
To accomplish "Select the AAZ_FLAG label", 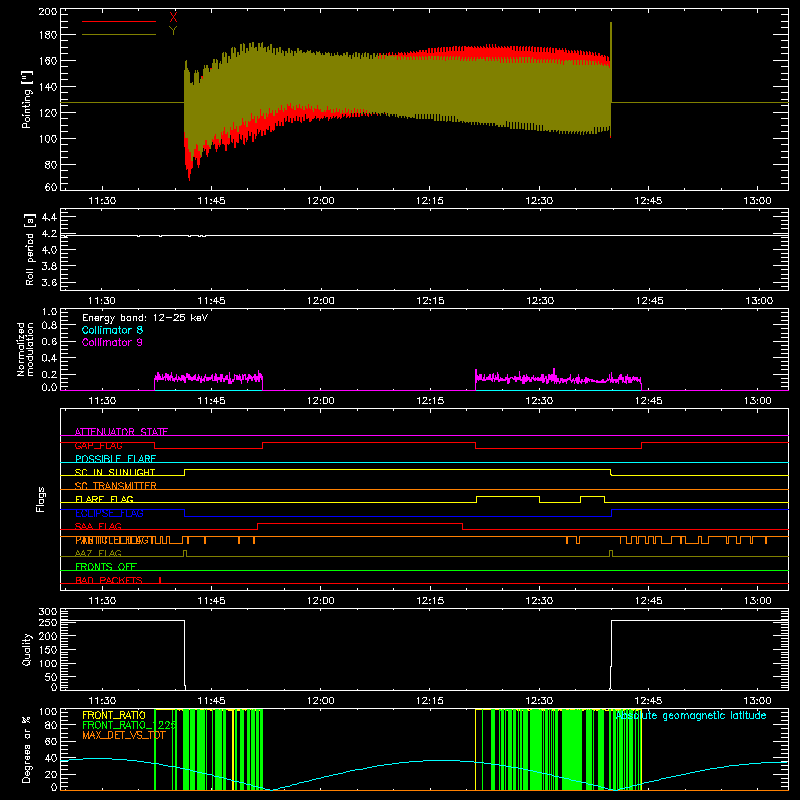I will (98, 553).
